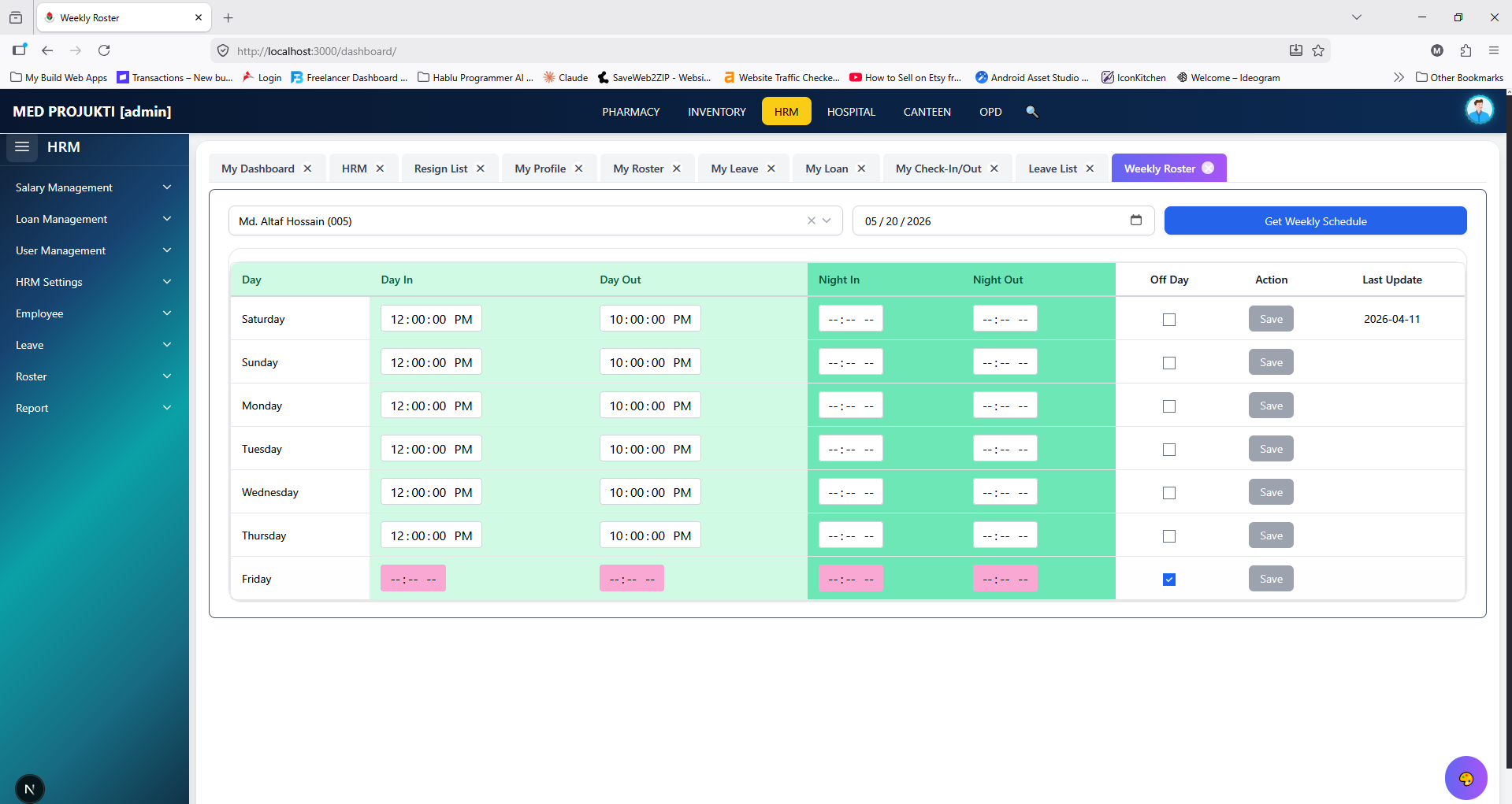Open the employee selection dropdown arrow
The height and width of the screenshot is (804, 1512).
[x=827, y=221]
